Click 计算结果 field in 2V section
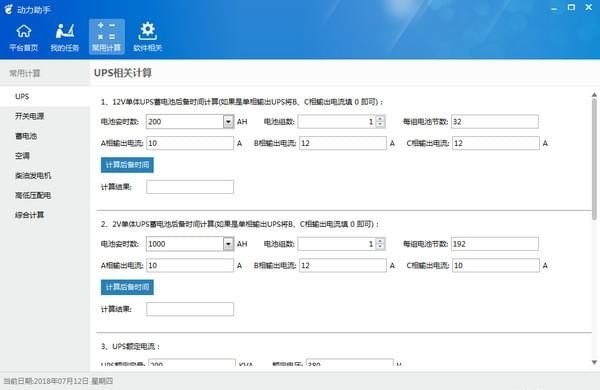This screenshot has width=600, height=390. 190,309
